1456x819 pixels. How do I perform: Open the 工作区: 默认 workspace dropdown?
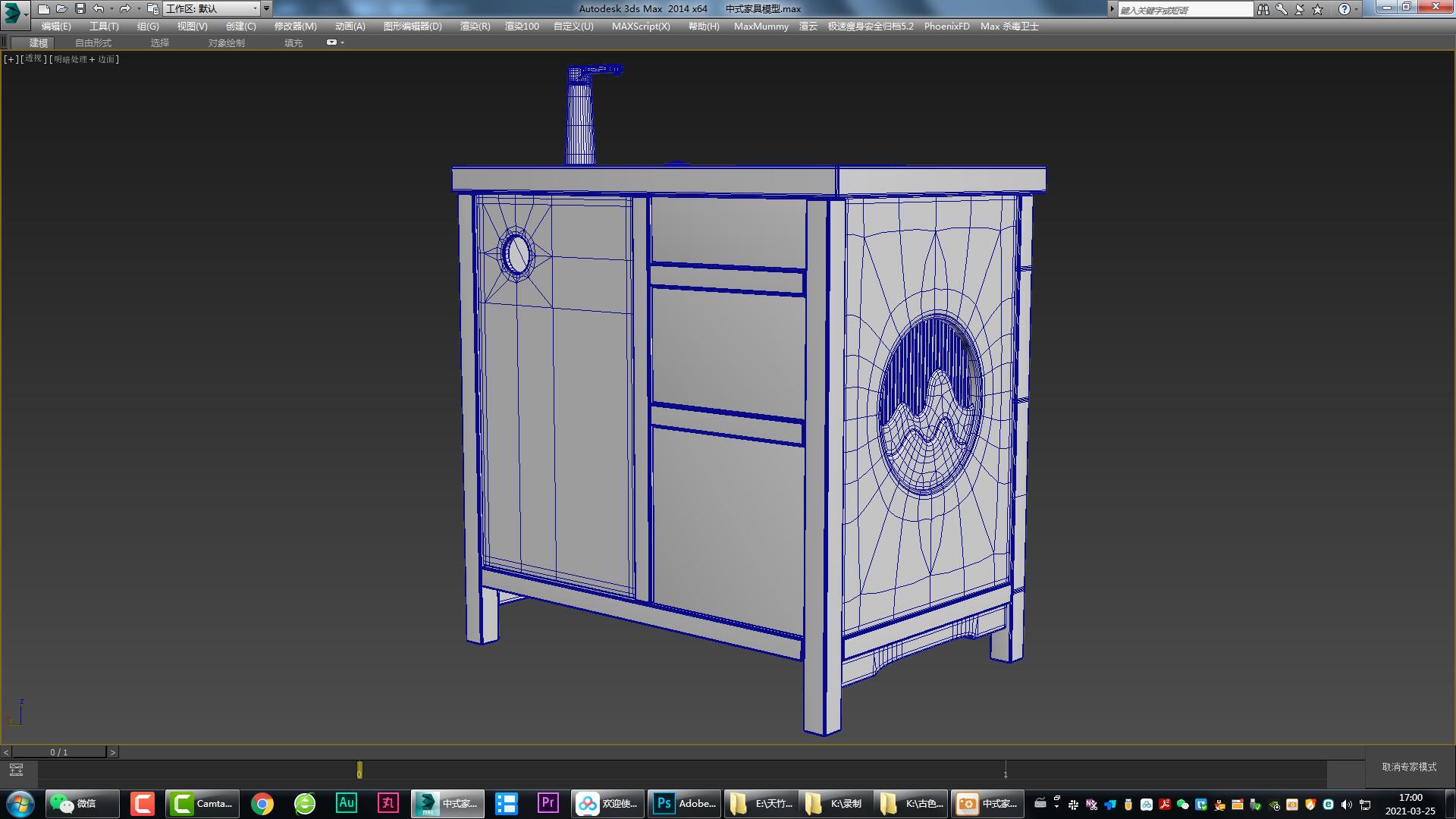click(212, 8)
